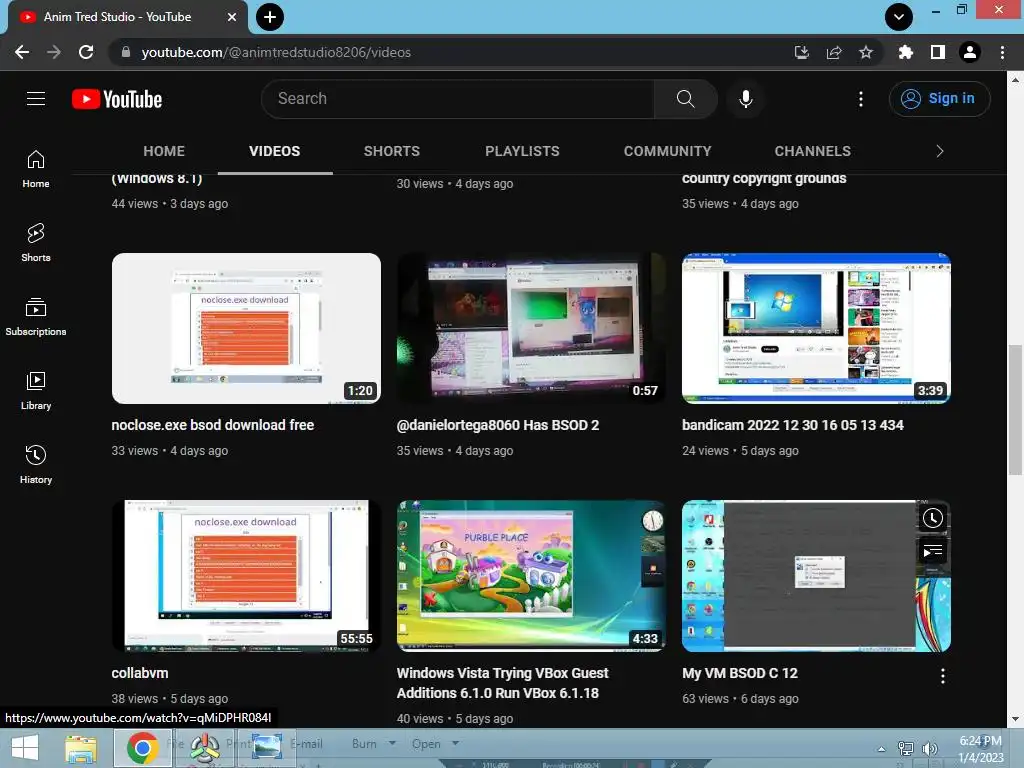Open the Windows Vista Purble Place thumbnail

pos(531,576)
